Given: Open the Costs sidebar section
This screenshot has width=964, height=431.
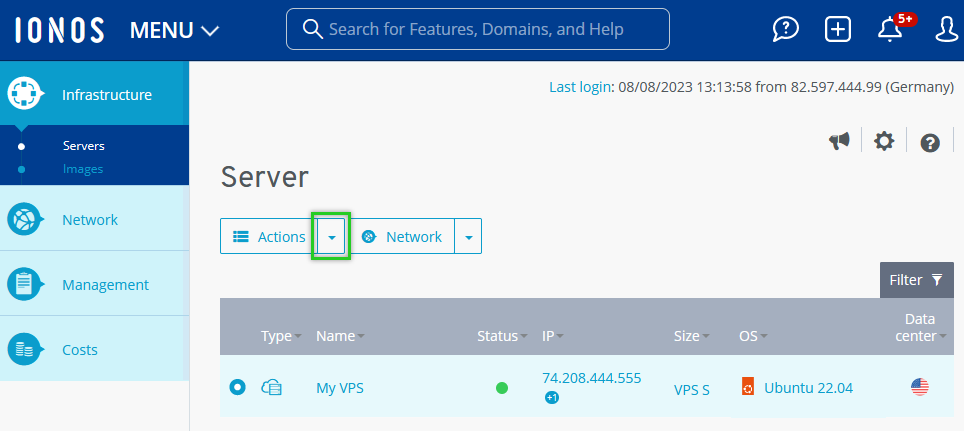Looking at the screenshot, I should pos(80,350).
